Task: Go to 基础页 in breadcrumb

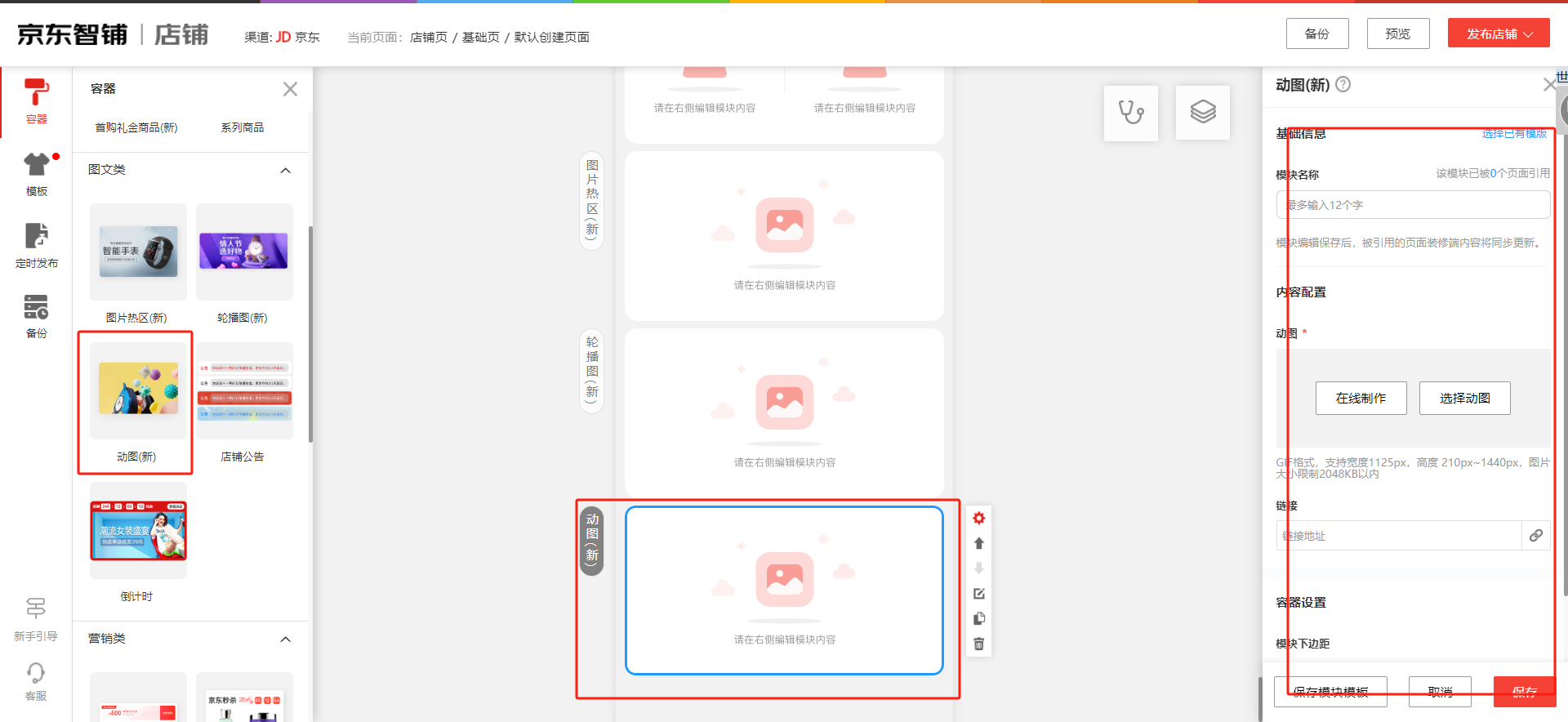Action: 480,38
